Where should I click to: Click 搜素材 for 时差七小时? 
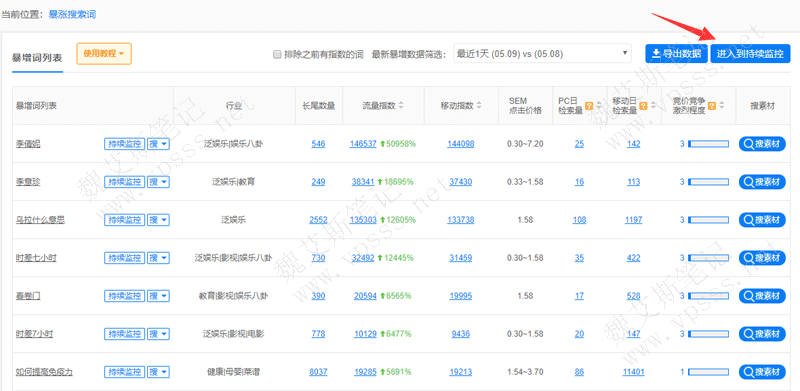click(x=762, y=258)
